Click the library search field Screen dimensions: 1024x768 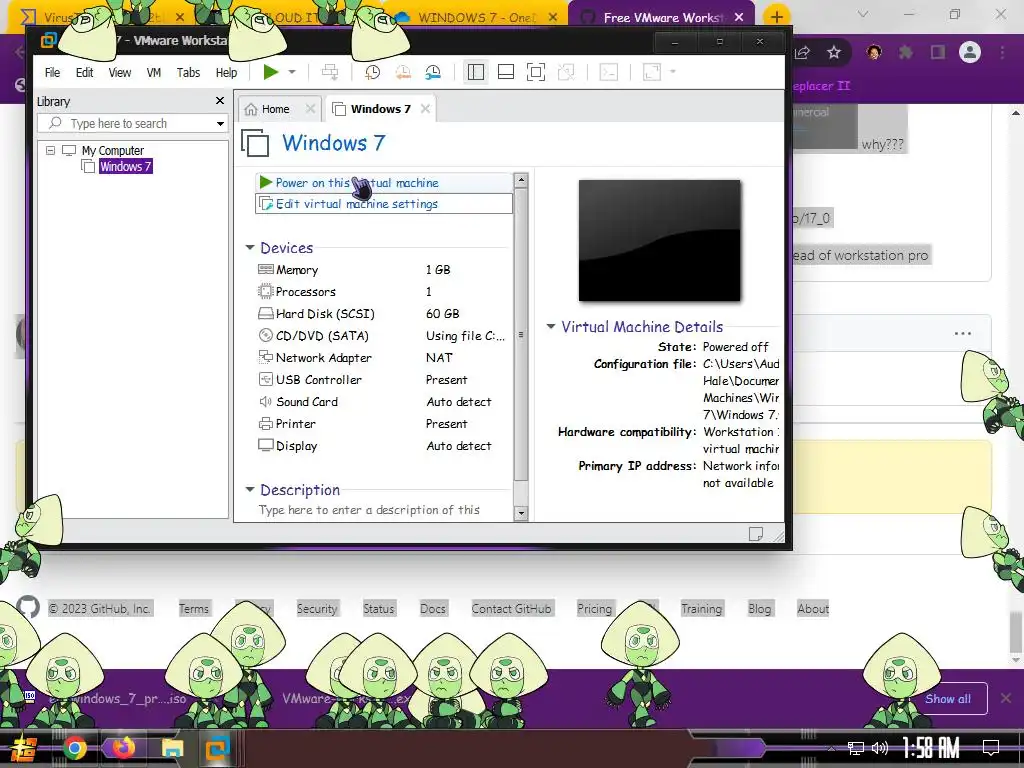pos(132,123)
